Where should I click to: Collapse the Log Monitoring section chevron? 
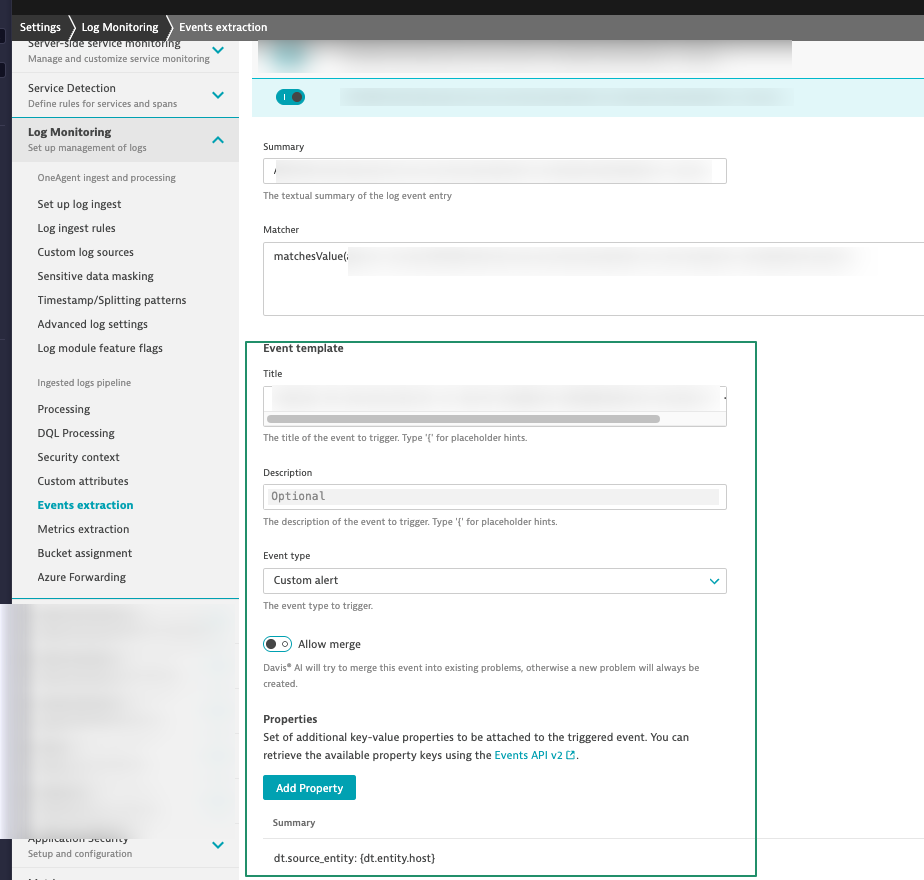(218, 139)
